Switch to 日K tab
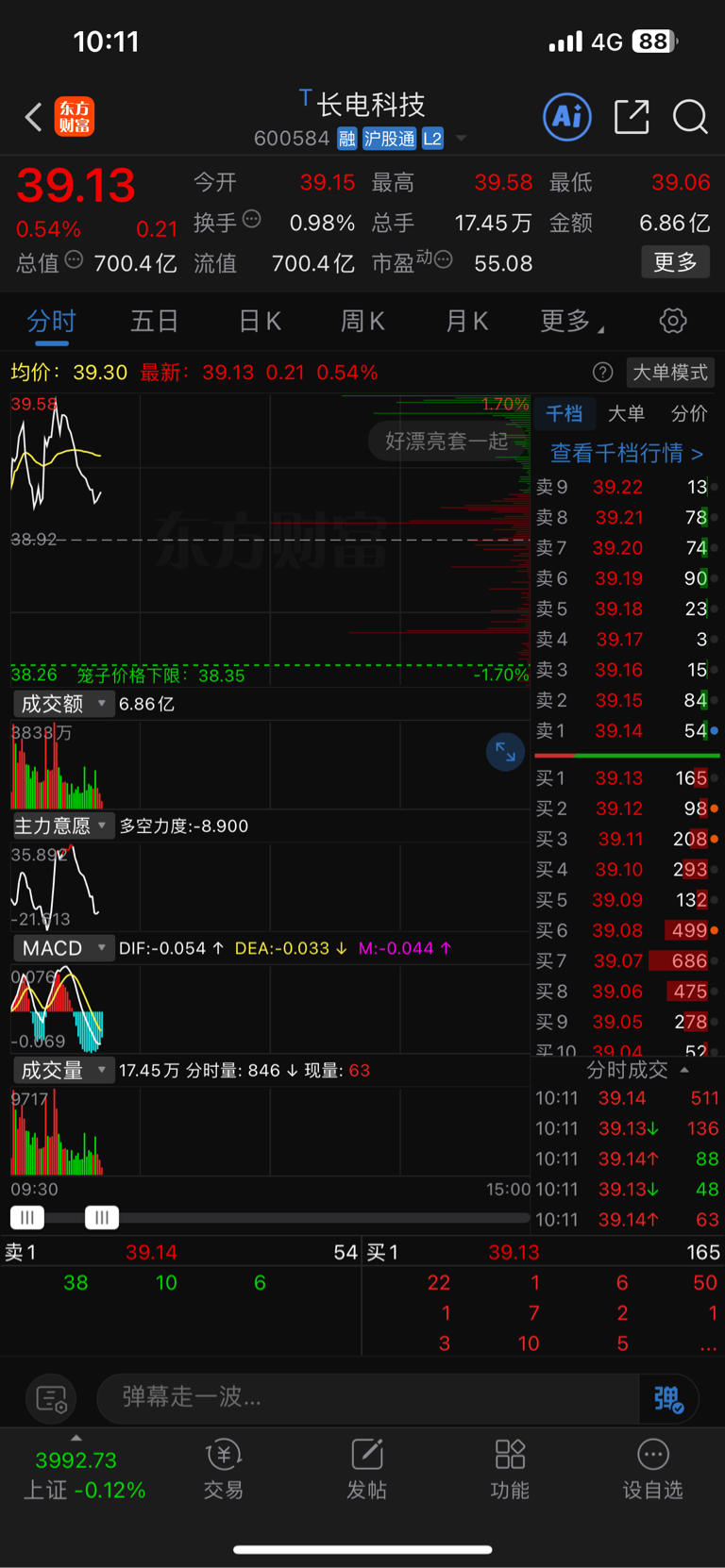 (x=260, y=322)
